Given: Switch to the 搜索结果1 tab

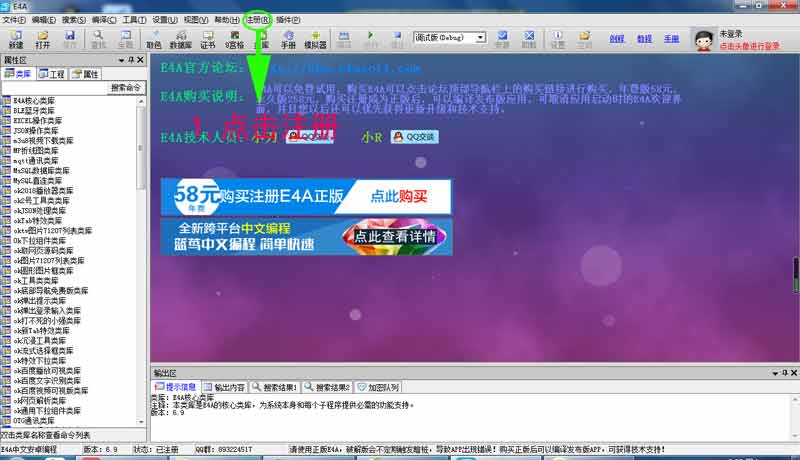Looking at the screenshot, I should click(x=274, y=387).
